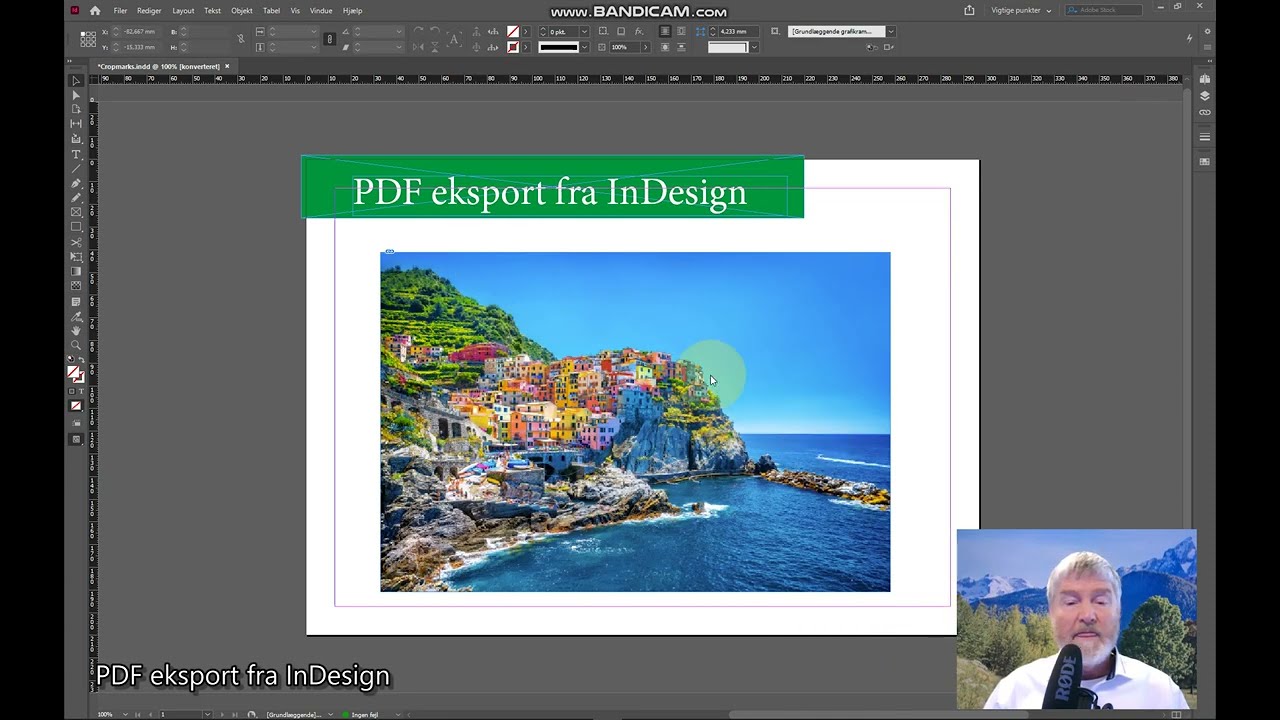Select the coastal village image
1280x720 pixels.
[x=635, y=422]
